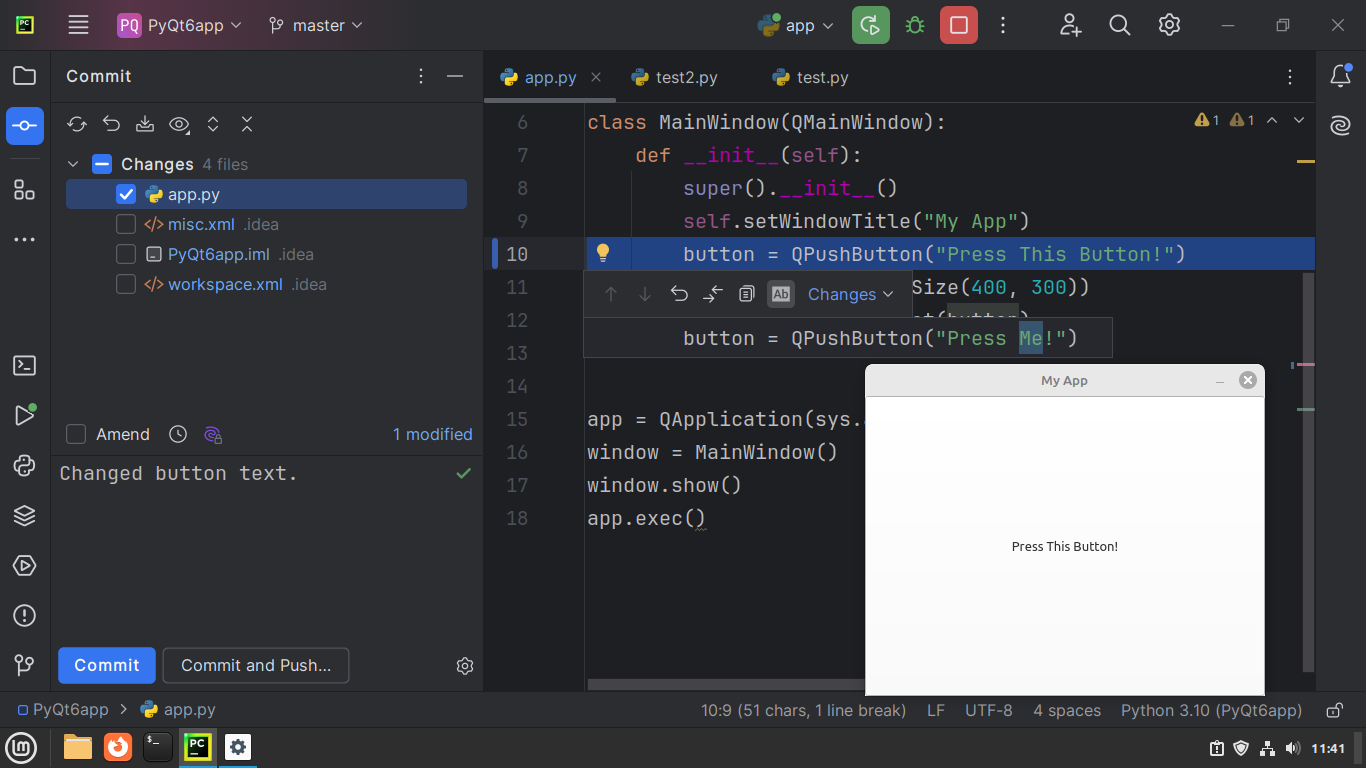Image resolution: width=1366 pixels, height=768 pixels.
Task: Open the Terminal tool window
Action: (25, 366)
